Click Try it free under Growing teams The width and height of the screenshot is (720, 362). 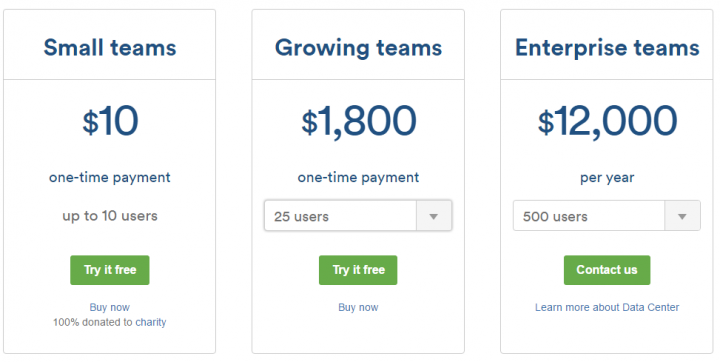coord(358,270)
